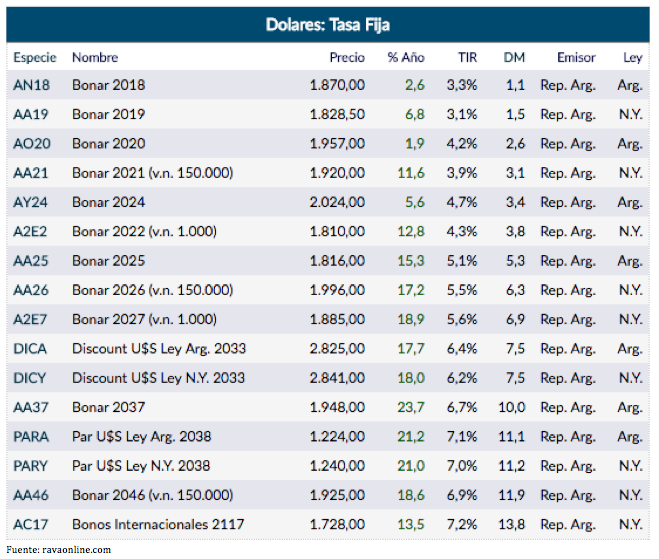Open the AY24 ticker link
Image resolution: width=659 pixels, height=559 pixels.
pos(31,202)
